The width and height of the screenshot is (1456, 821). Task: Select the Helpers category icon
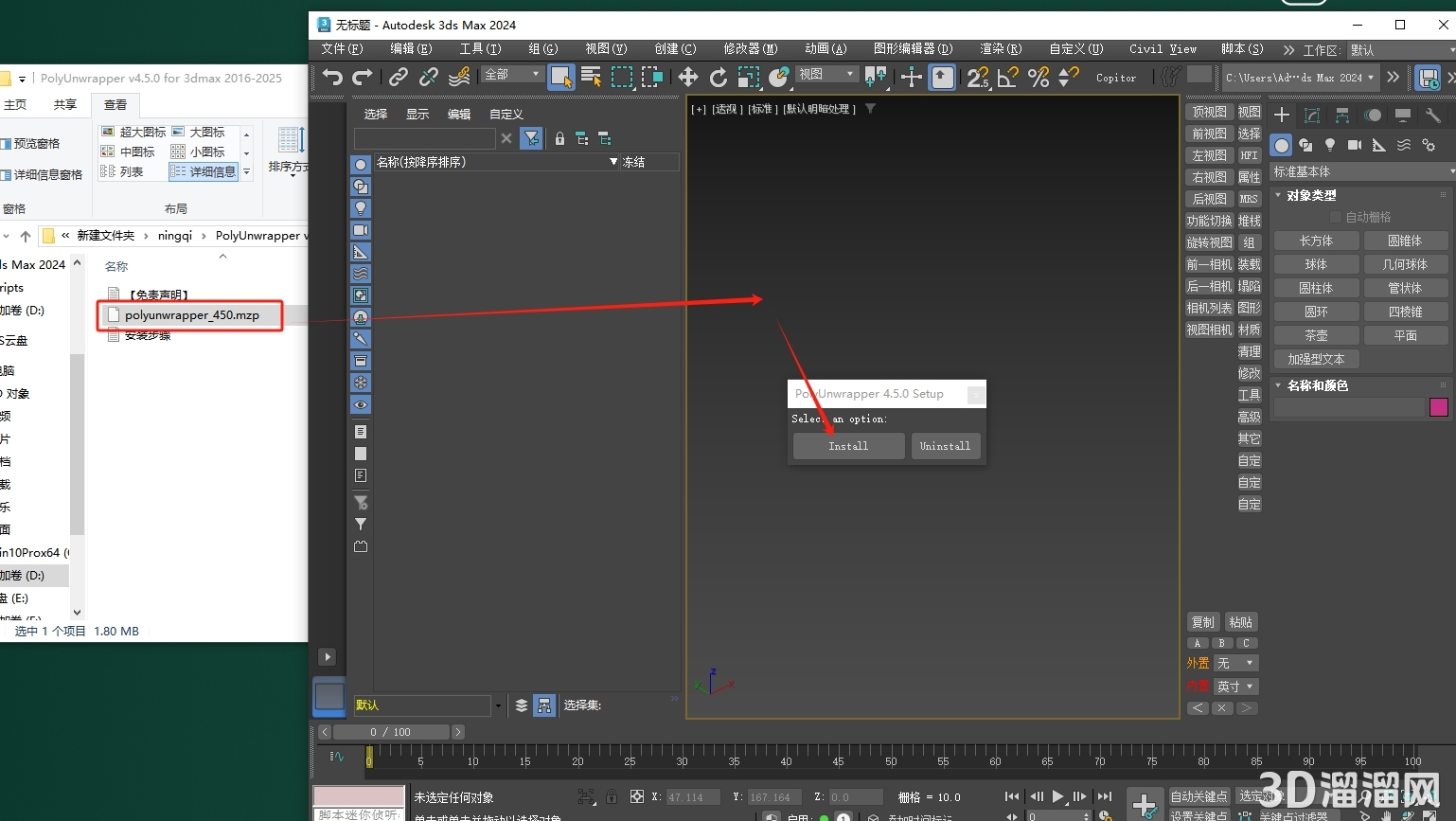tap(1379, 145)
